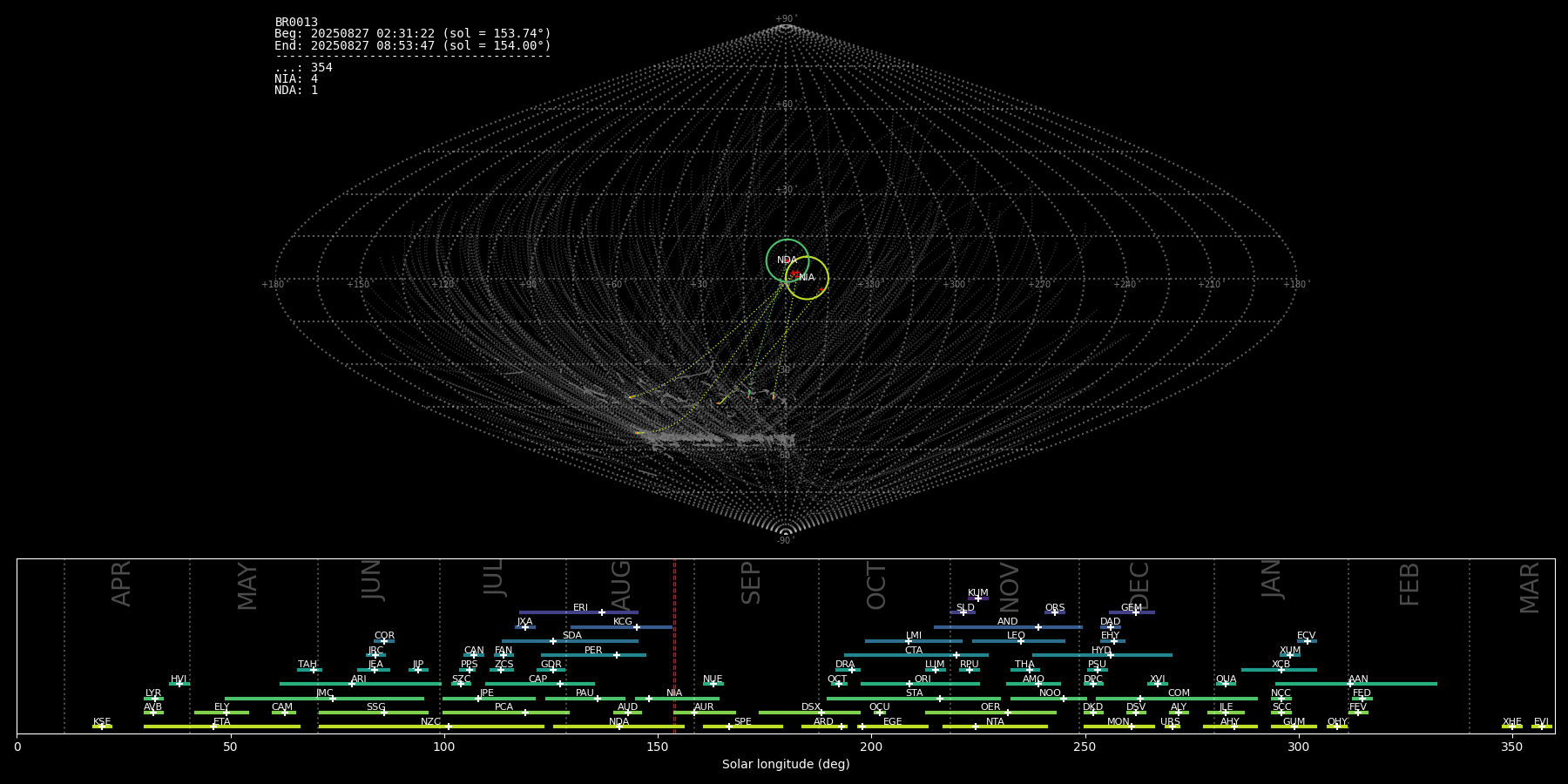The height and width of the screenshot is (784, 1568).
Task: Click the "NIA: 4" count in header
Action: [296, 79]
